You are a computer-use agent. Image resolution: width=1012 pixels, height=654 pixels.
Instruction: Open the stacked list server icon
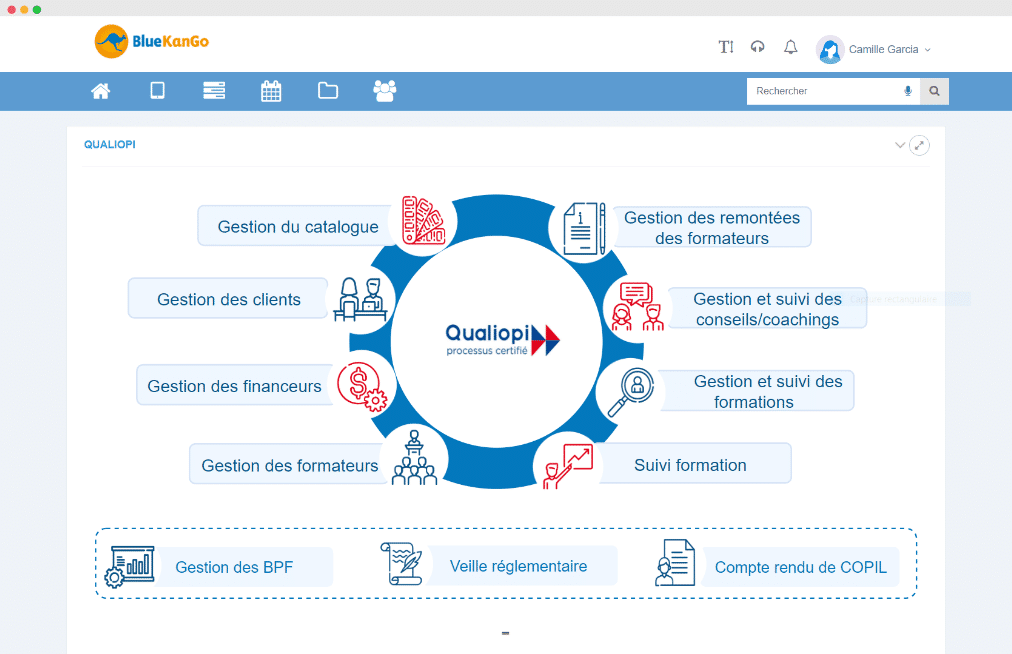(x=214, y=90)
